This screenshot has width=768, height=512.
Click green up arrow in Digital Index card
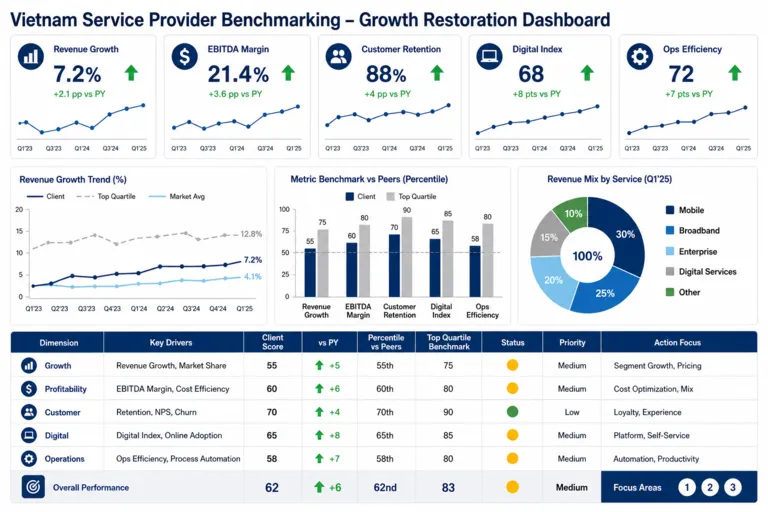pyautogui.click(x=587, y=73)
